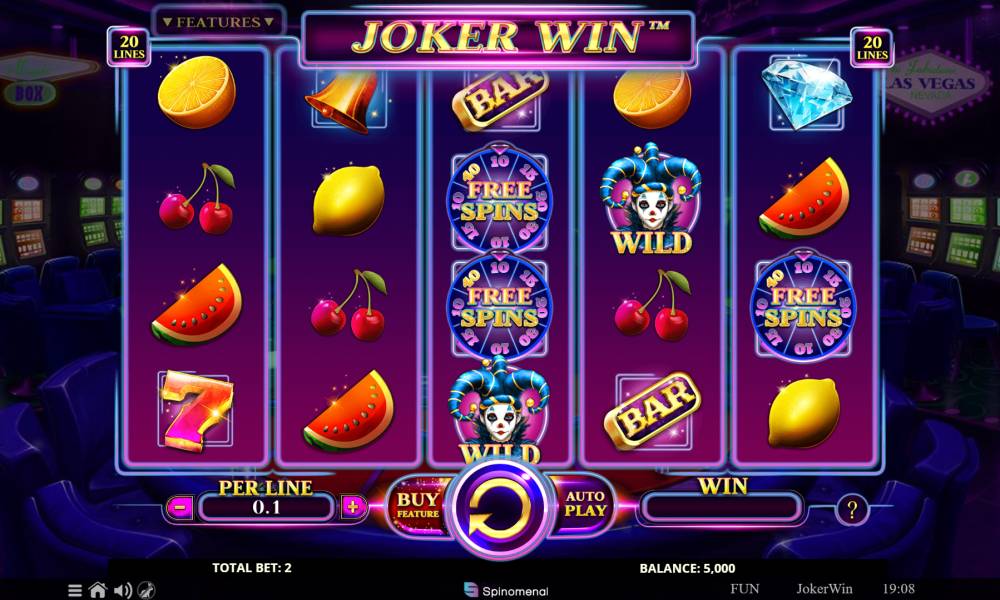Enable Auto Play

pyautogui.click(x=585, y=504)
